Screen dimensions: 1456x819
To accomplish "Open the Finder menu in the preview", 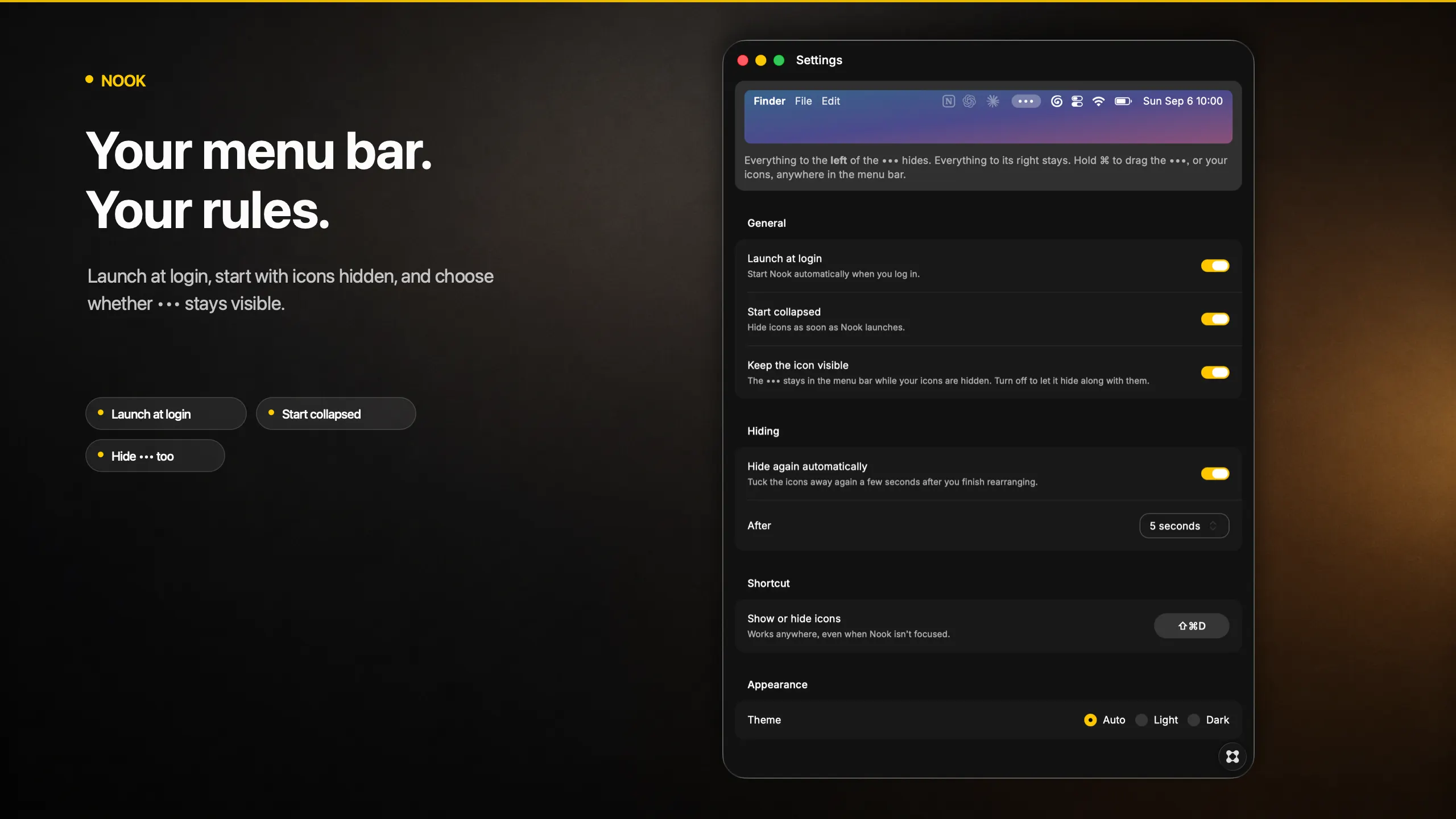I will 769,101.
